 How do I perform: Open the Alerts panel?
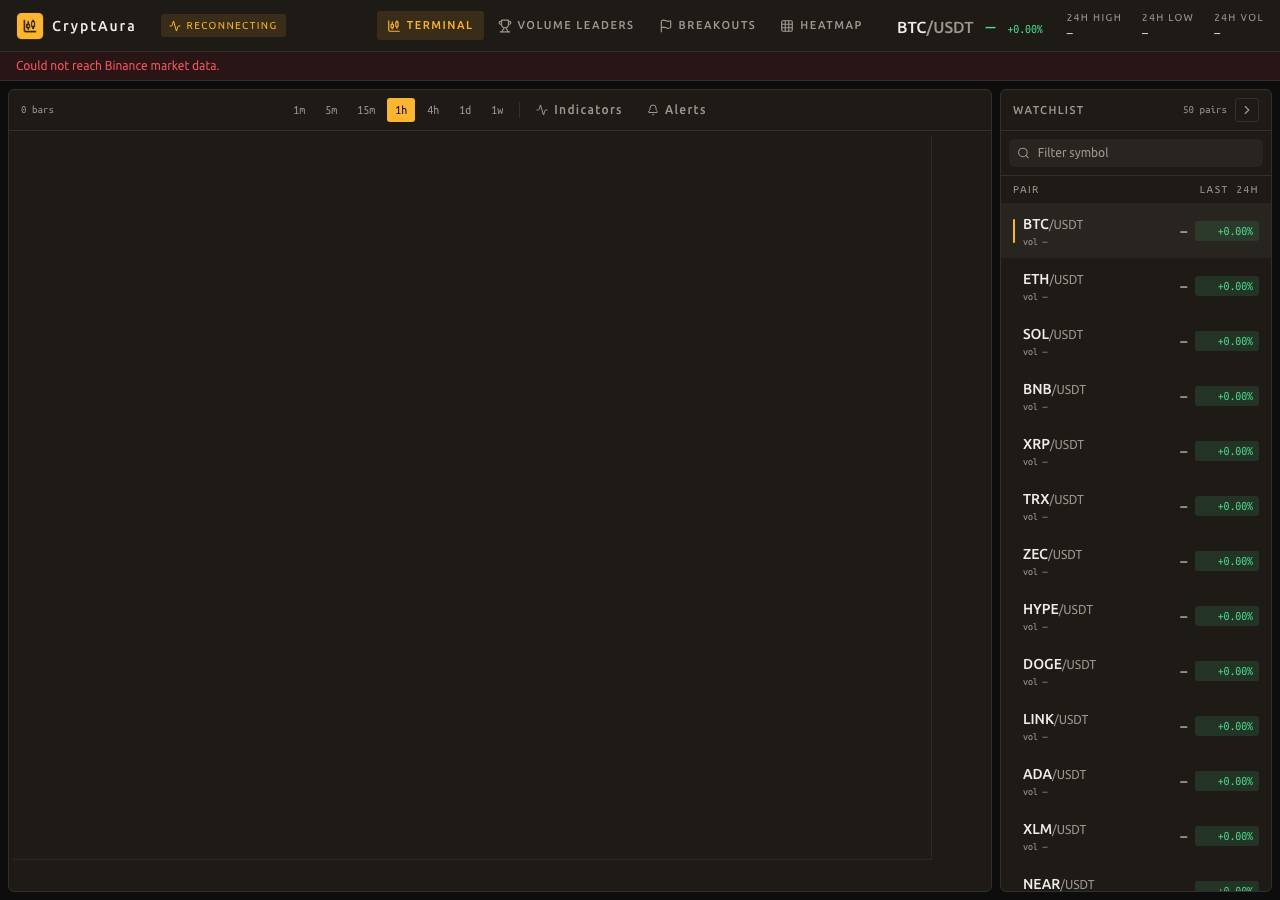point(677,110)
